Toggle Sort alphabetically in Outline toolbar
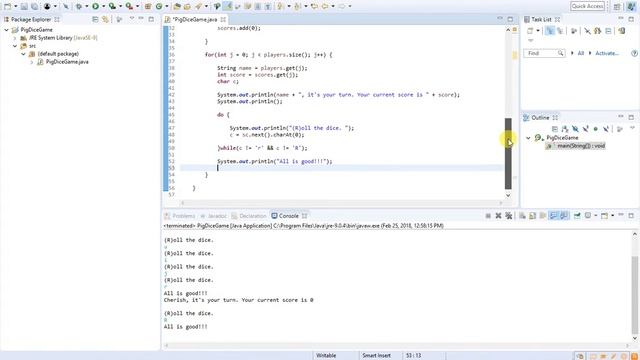 [x=565, y=129]
